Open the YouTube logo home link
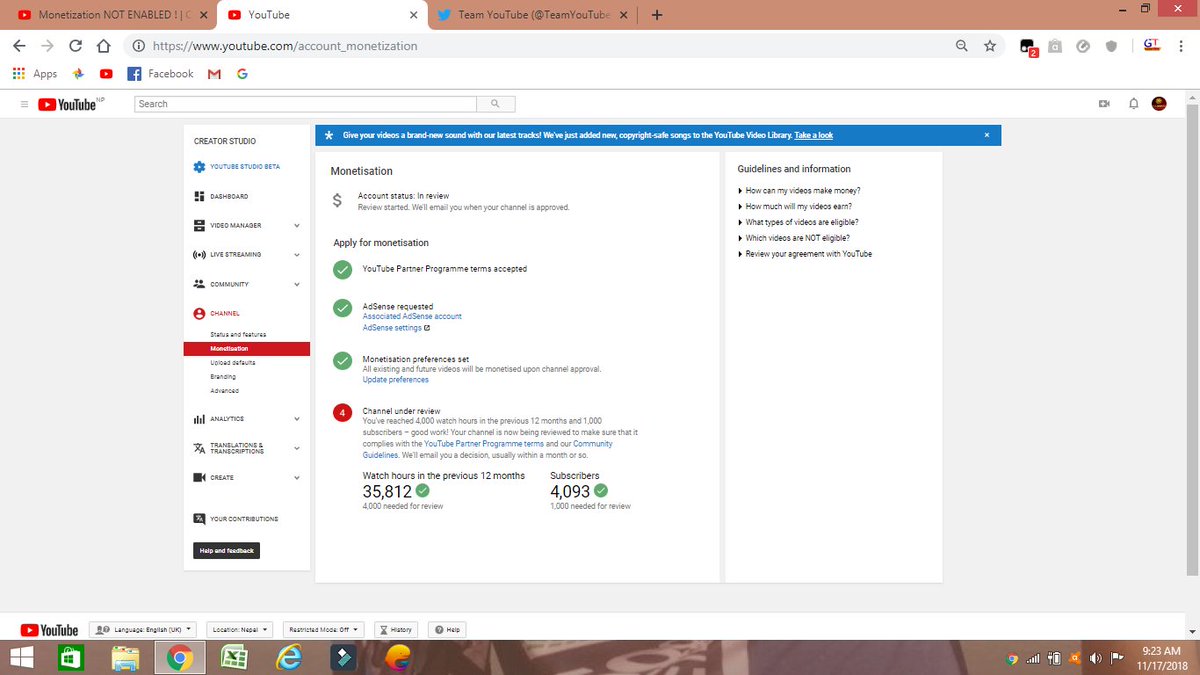This screenshot has width=1200, height=675. tap(67, 104)
